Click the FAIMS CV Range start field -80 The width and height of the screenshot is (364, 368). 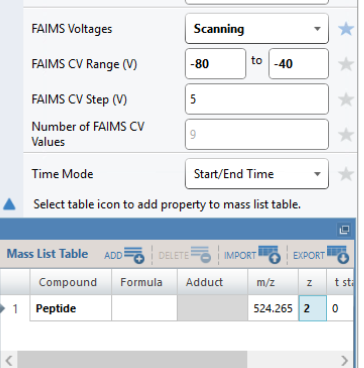coord(215,64)
